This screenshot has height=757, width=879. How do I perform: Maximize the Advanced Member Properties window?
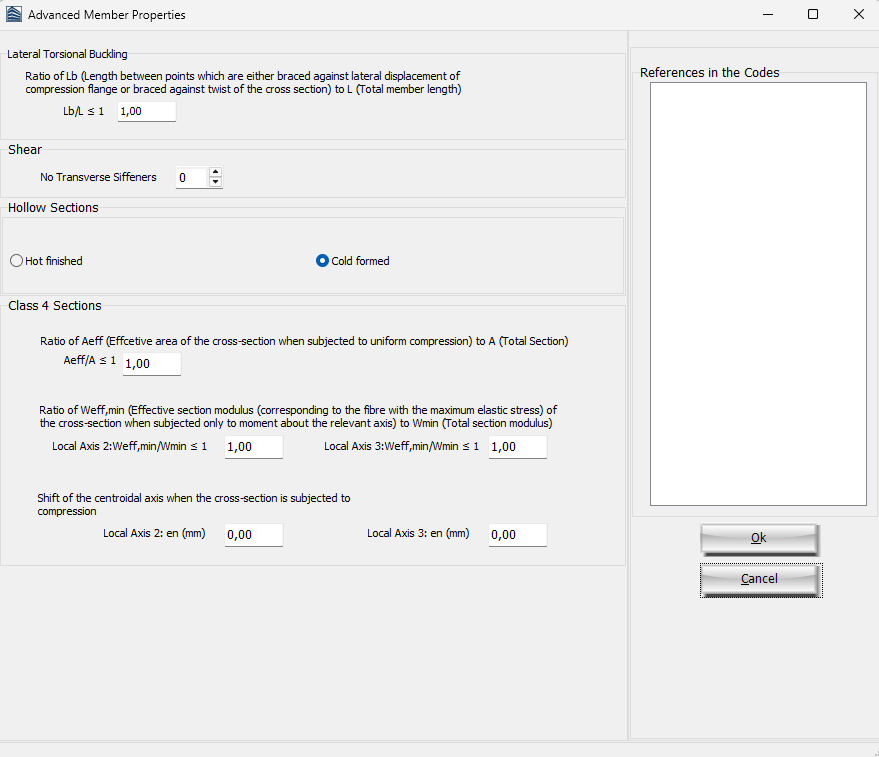click(x=813, y=15)
